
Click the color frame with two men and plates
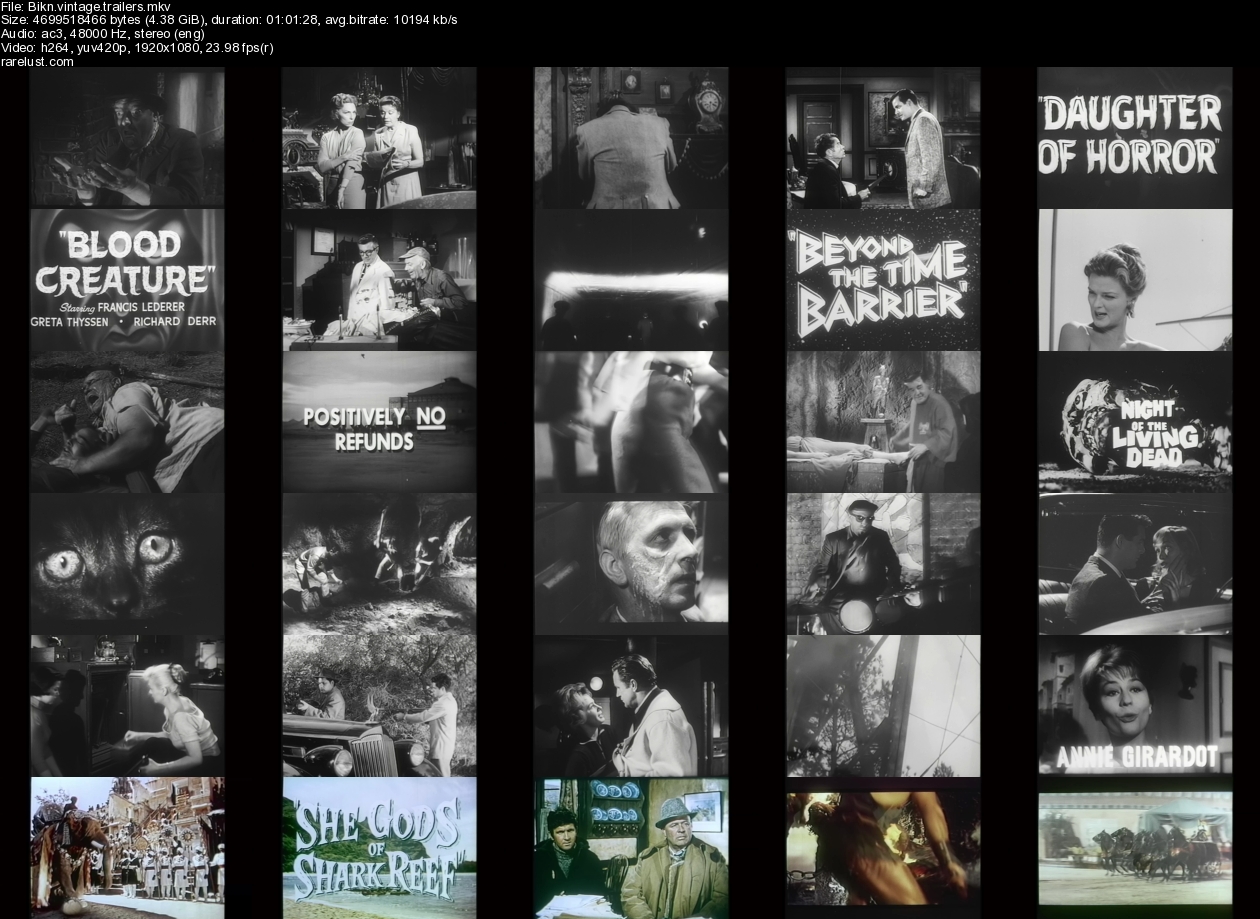631,847
